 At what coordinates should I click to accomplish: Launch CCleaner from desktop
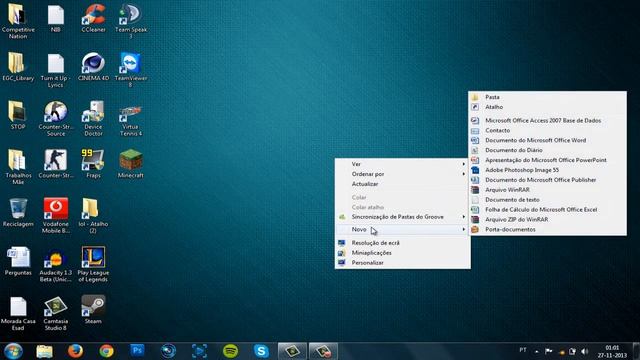tap(93, 18)
